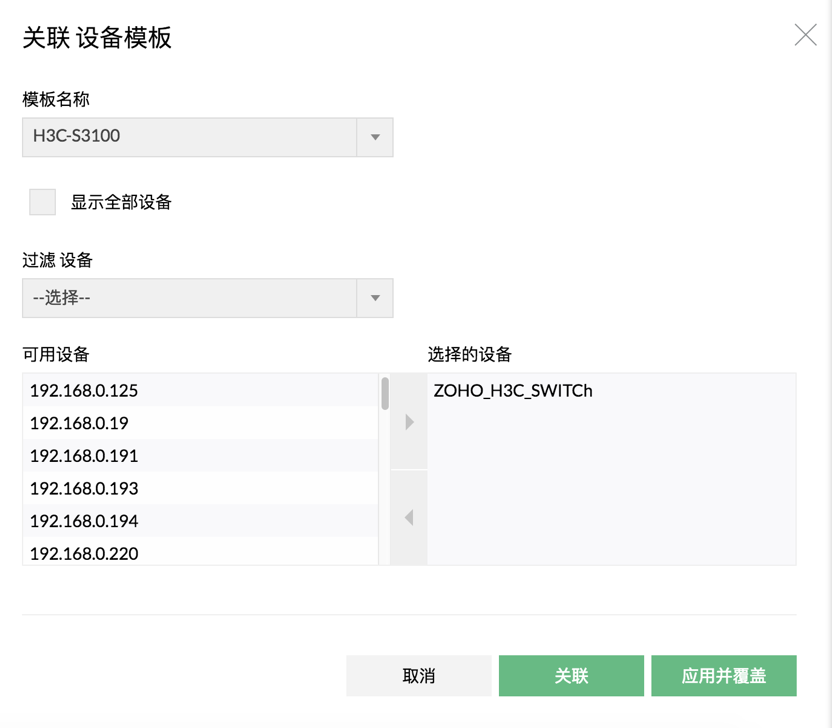Click the left arrow to remove device
The height and width of the screenshot is (728, 832).
[409, 517]
